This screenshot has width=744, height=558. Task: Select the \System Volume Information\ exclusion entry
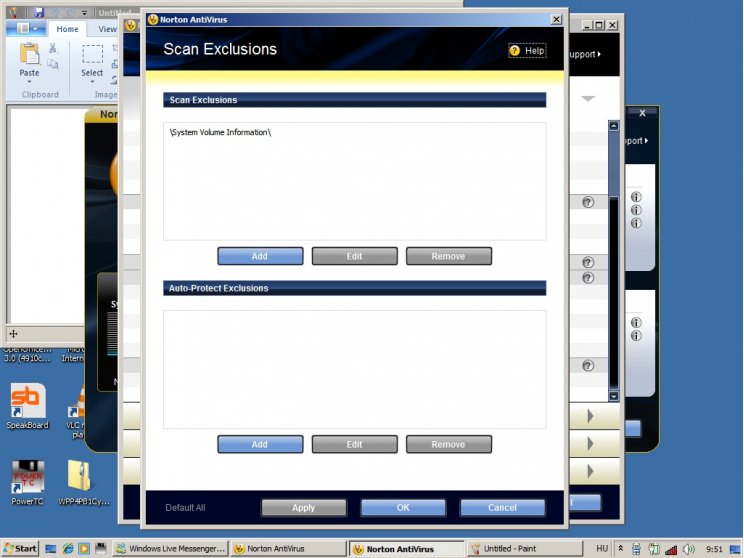coord(220,132)
